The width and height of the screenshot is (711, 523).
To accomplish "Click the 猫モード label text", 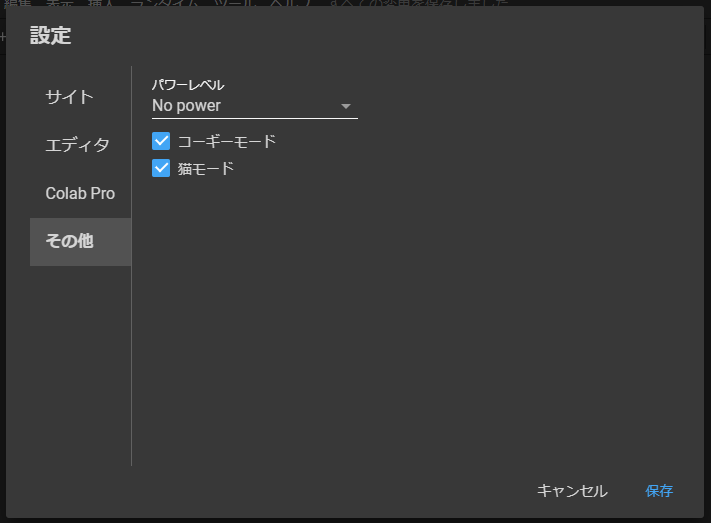I will point(206,169).
